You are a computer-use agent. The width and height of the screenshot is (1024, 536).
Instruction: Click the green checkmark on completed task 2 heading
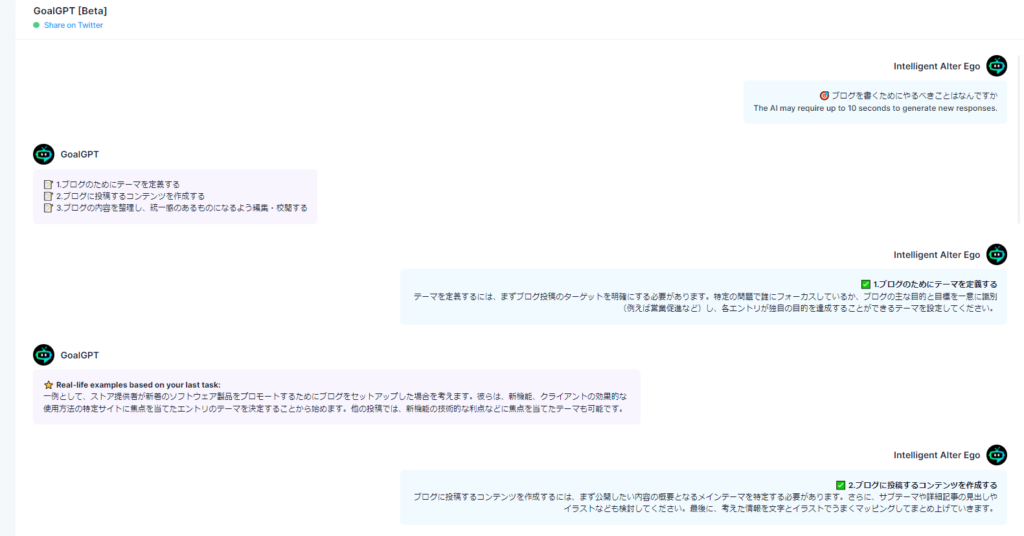(840, 484)
